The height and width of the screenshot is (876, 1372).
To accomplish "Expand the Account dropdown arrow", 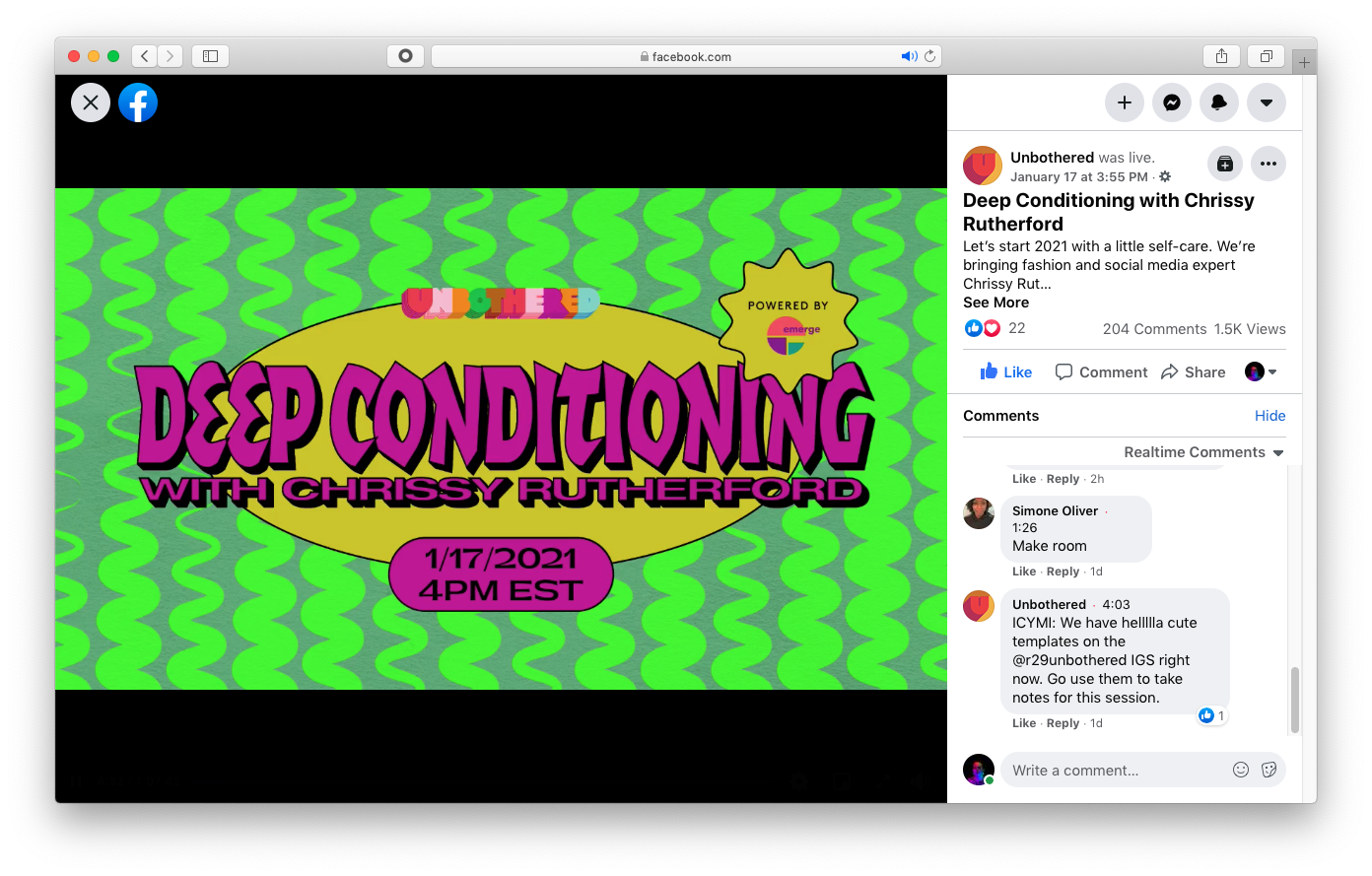I will 1267,102.
